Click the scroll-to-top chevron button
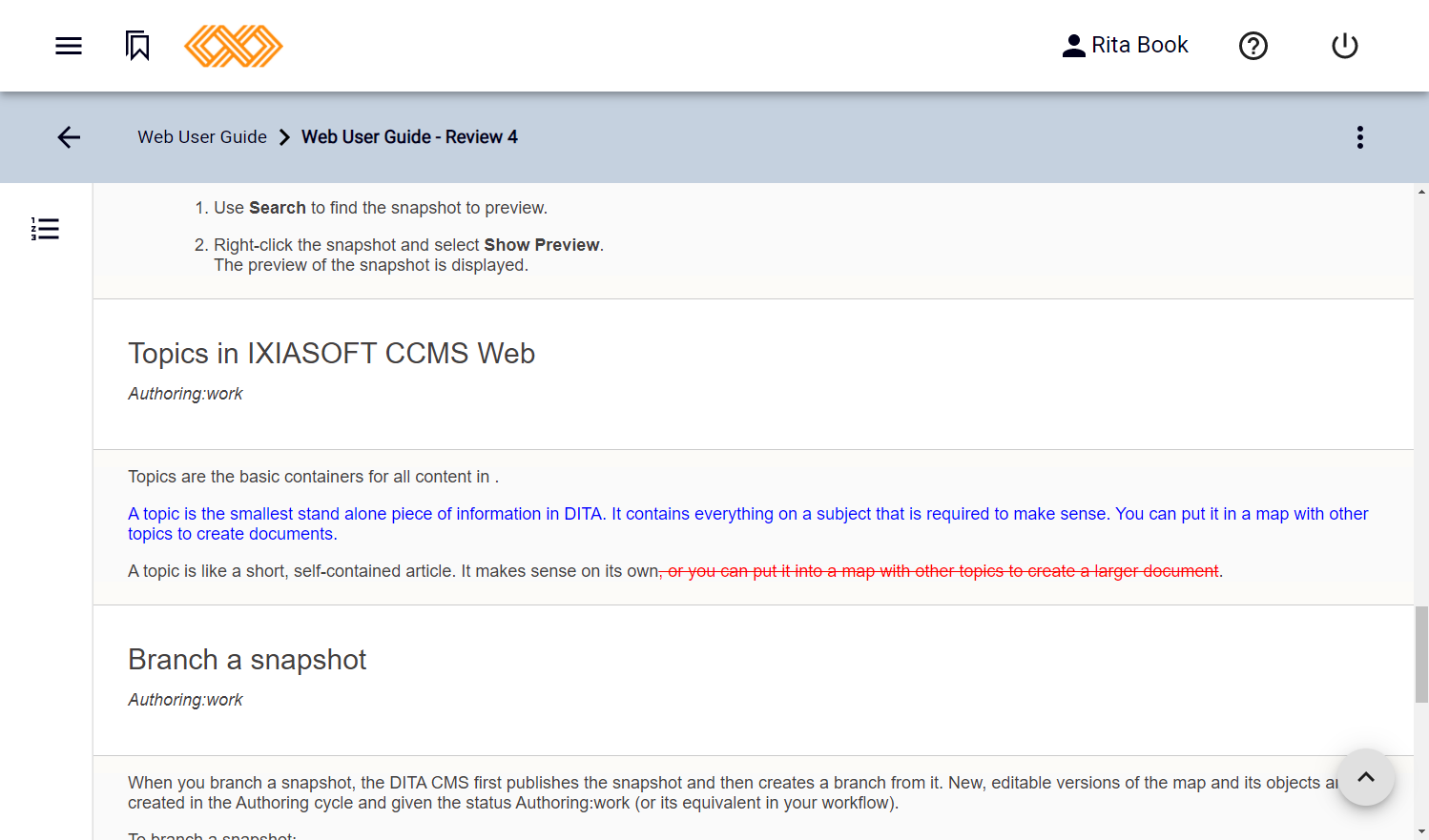Viewport: 1429px width, 840px height. pyautogui.click(x=1366, y=777)
